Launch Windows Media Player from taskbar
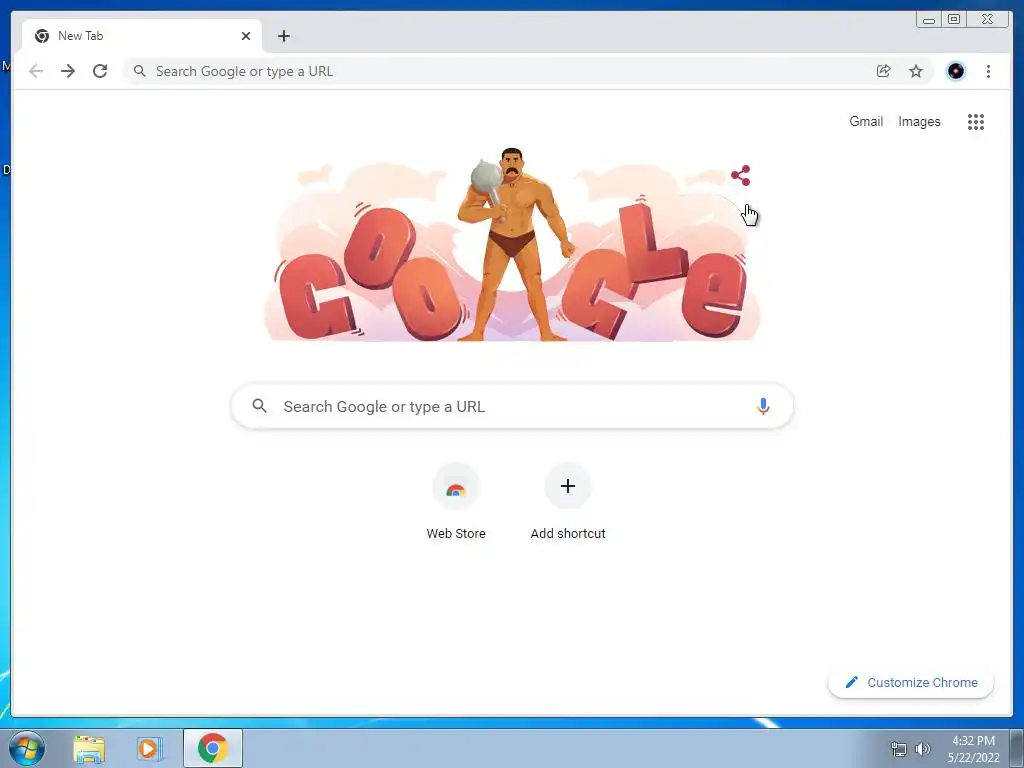 click(x=149, y=748)
